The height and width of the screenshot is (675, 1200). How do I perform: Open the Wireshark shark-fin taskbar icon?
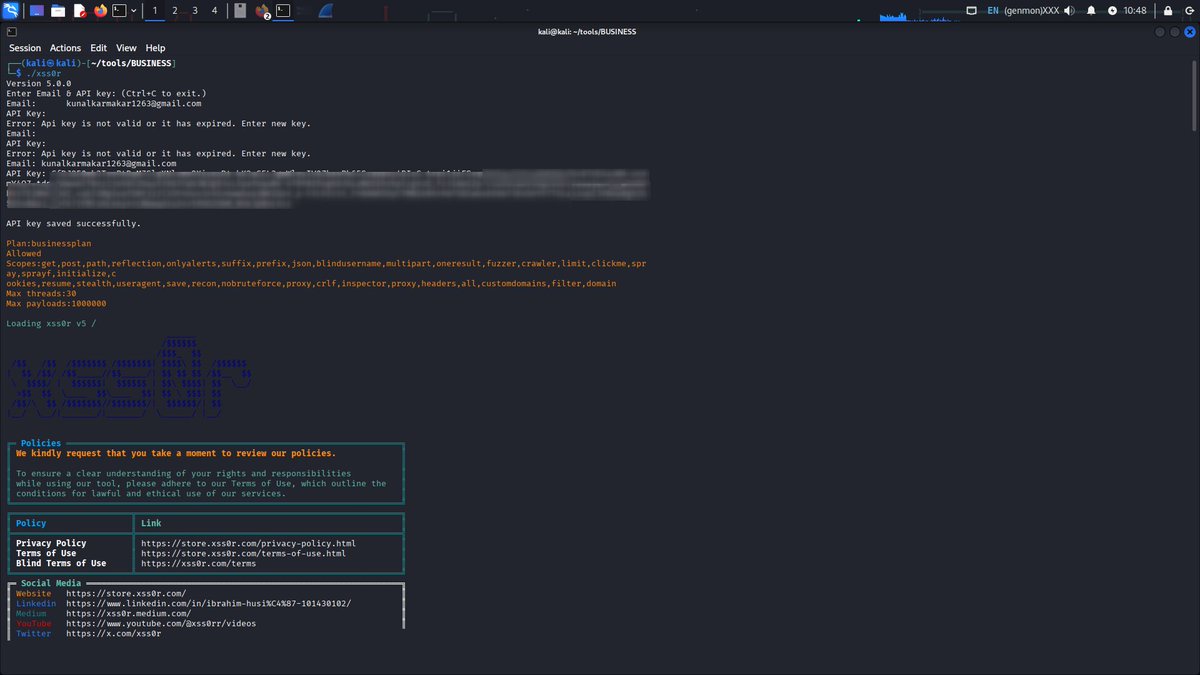[325, 12]
